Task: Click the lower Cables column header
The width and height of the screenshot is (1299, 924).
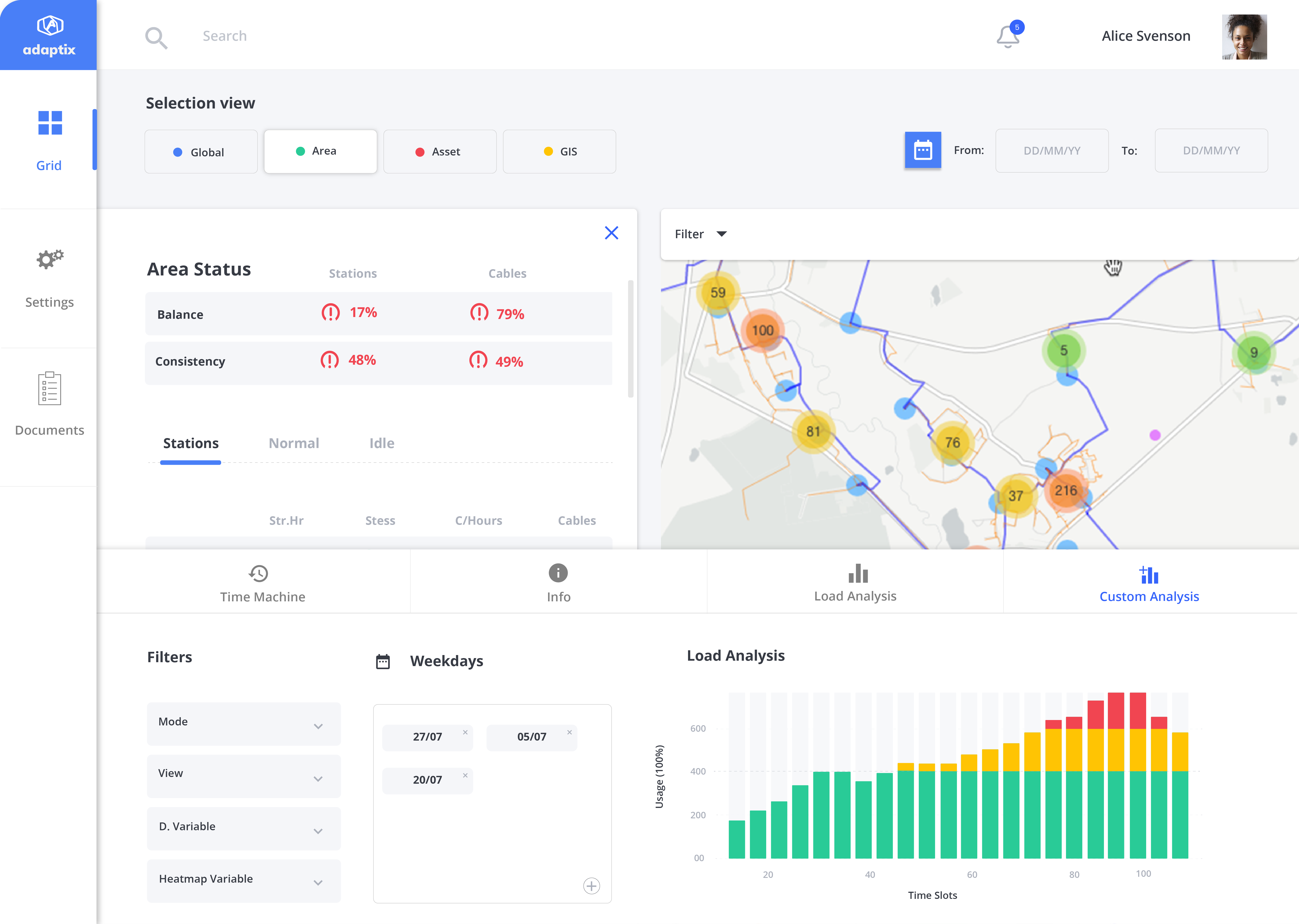Action: [x=577, y=521]
